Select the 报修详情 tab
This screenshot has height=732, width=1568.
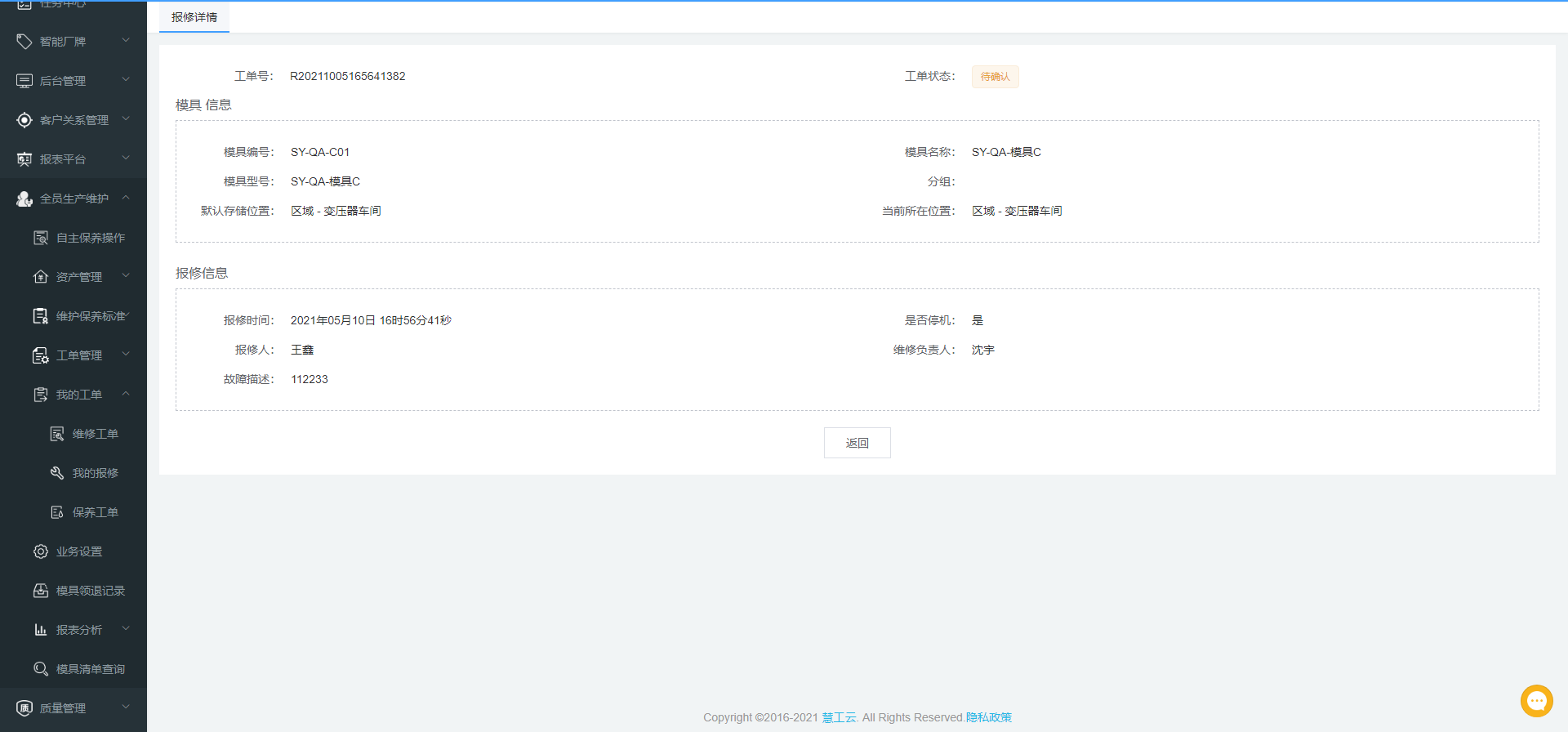(194, 17)
